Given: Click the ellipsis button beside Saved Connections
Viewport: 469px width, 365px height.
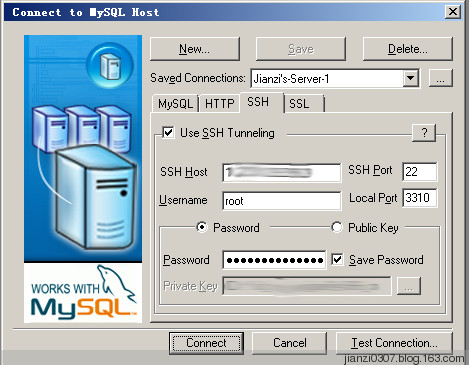Looking at the screenshot, I should click(x=440, y=78).
